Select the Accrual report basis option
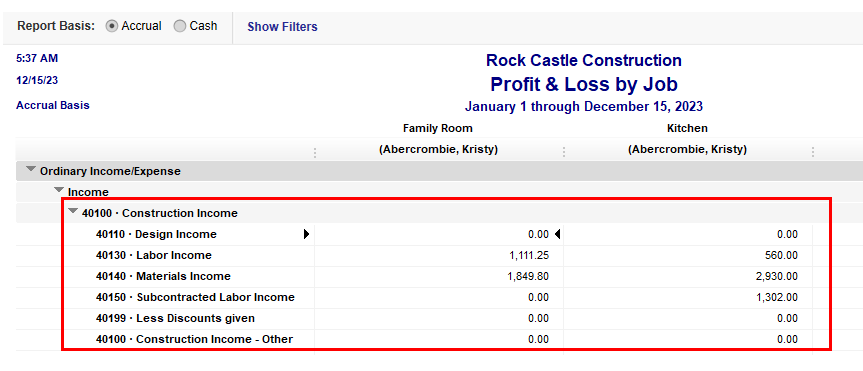This screenshot has height=371, width=863. 112,26
